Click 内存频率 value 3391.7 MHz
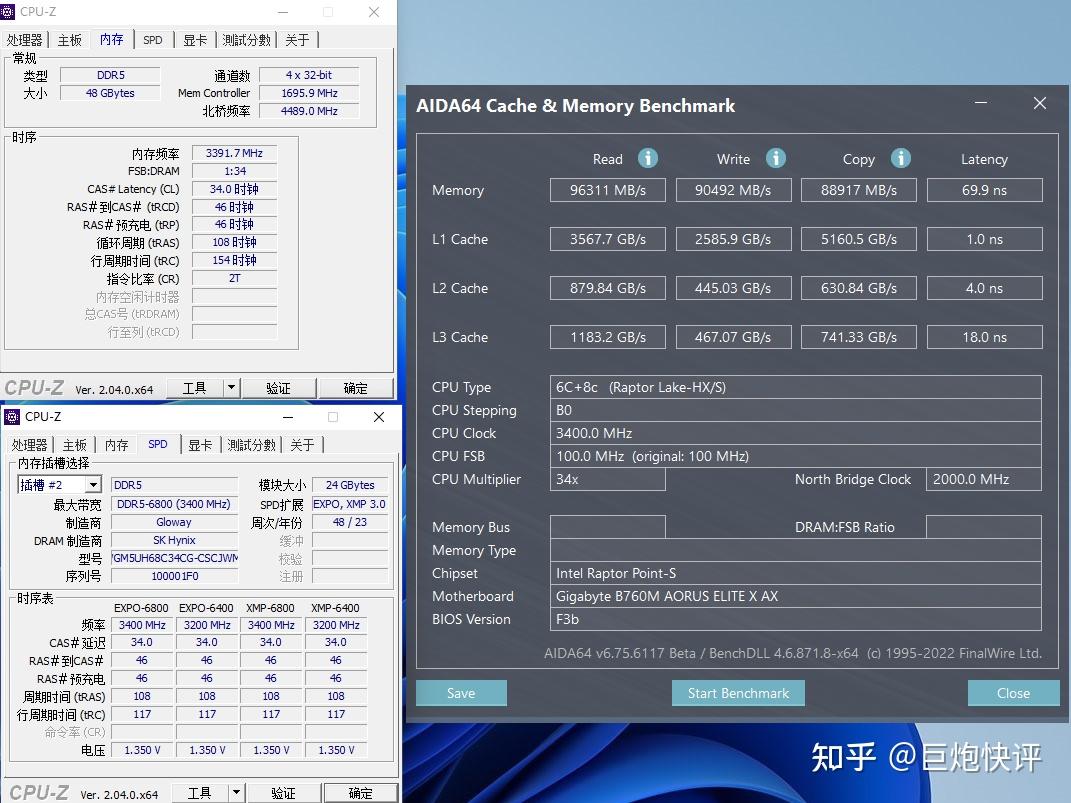1071x803 pixels. tap(234, 153)
